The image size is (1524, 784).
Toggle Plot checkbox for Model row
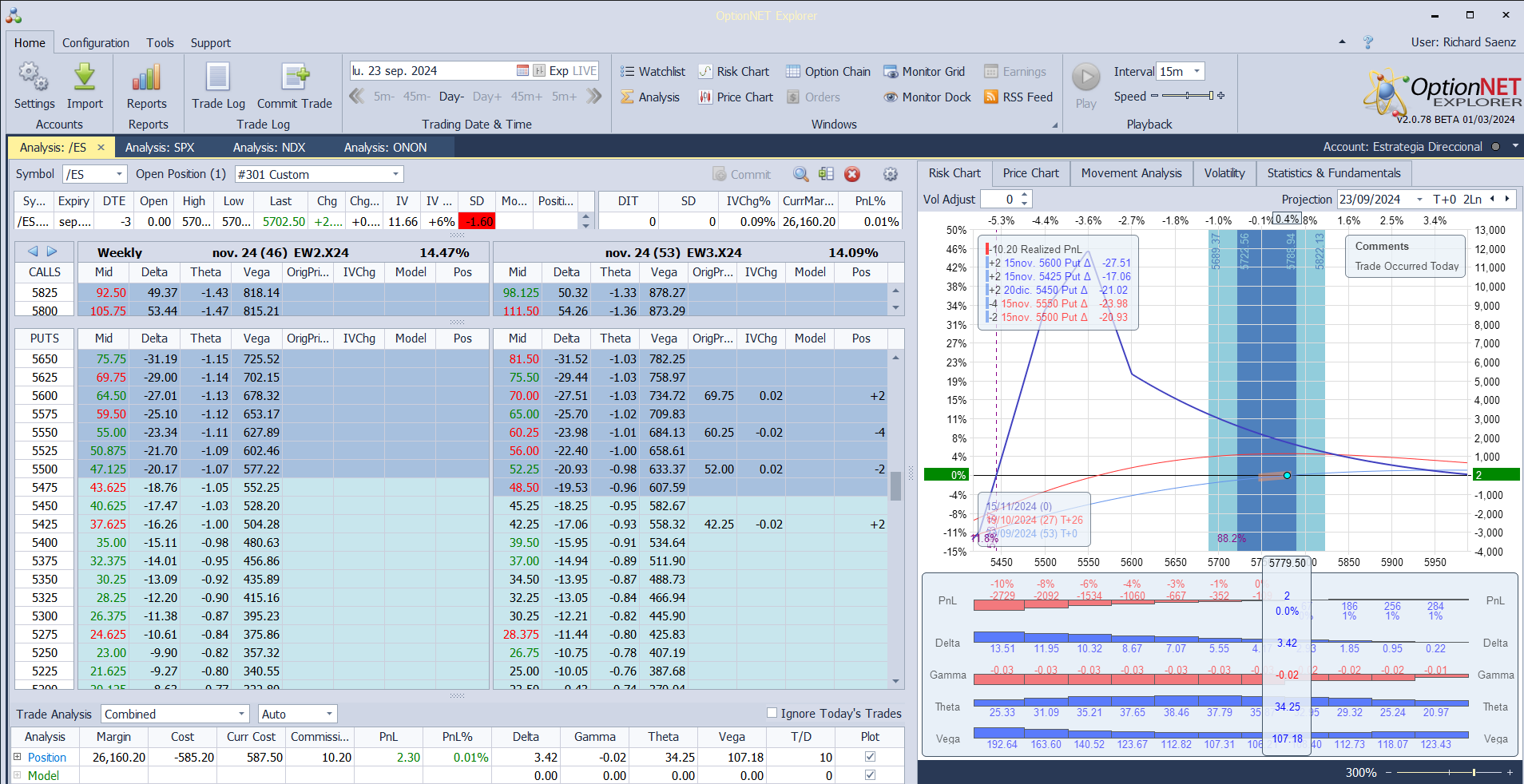[x=870, y=775]
